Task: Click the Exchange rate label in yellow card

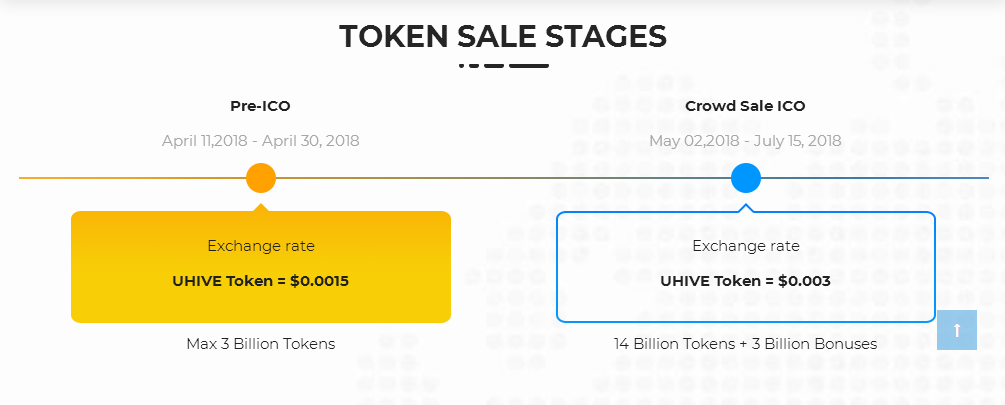Action: click(x=261, y=246)
